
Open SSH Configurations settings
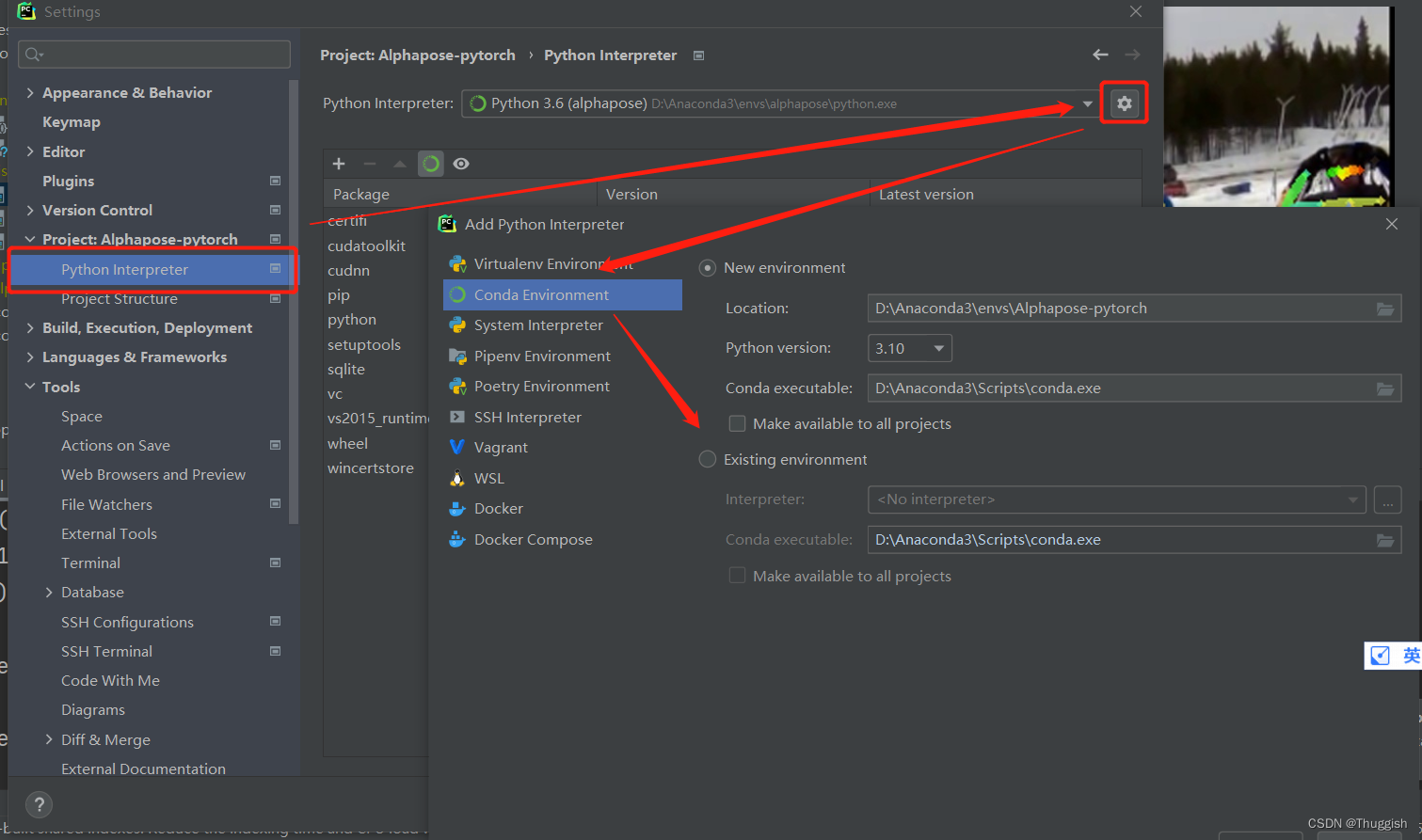pyautogui.click(x=127, y=622)
